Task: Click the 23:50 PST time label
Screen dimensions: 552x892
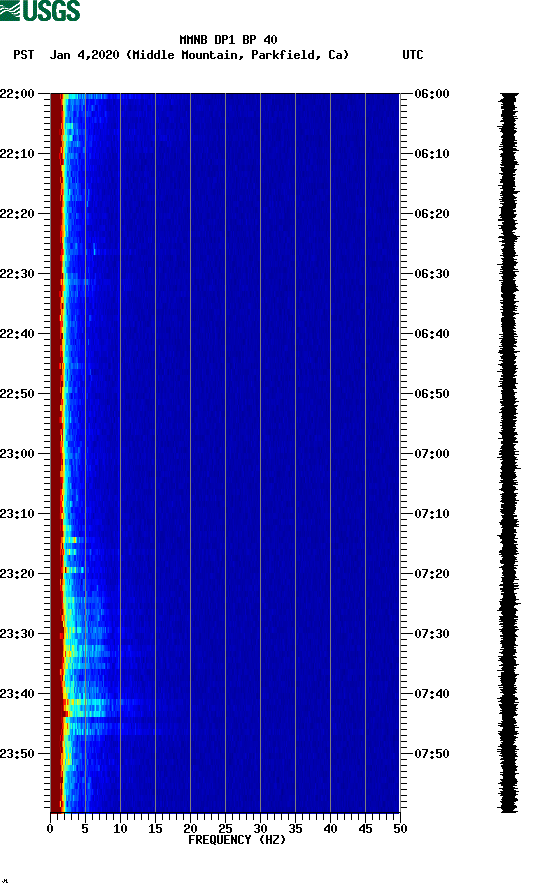Action: click(x=17, y=754)
